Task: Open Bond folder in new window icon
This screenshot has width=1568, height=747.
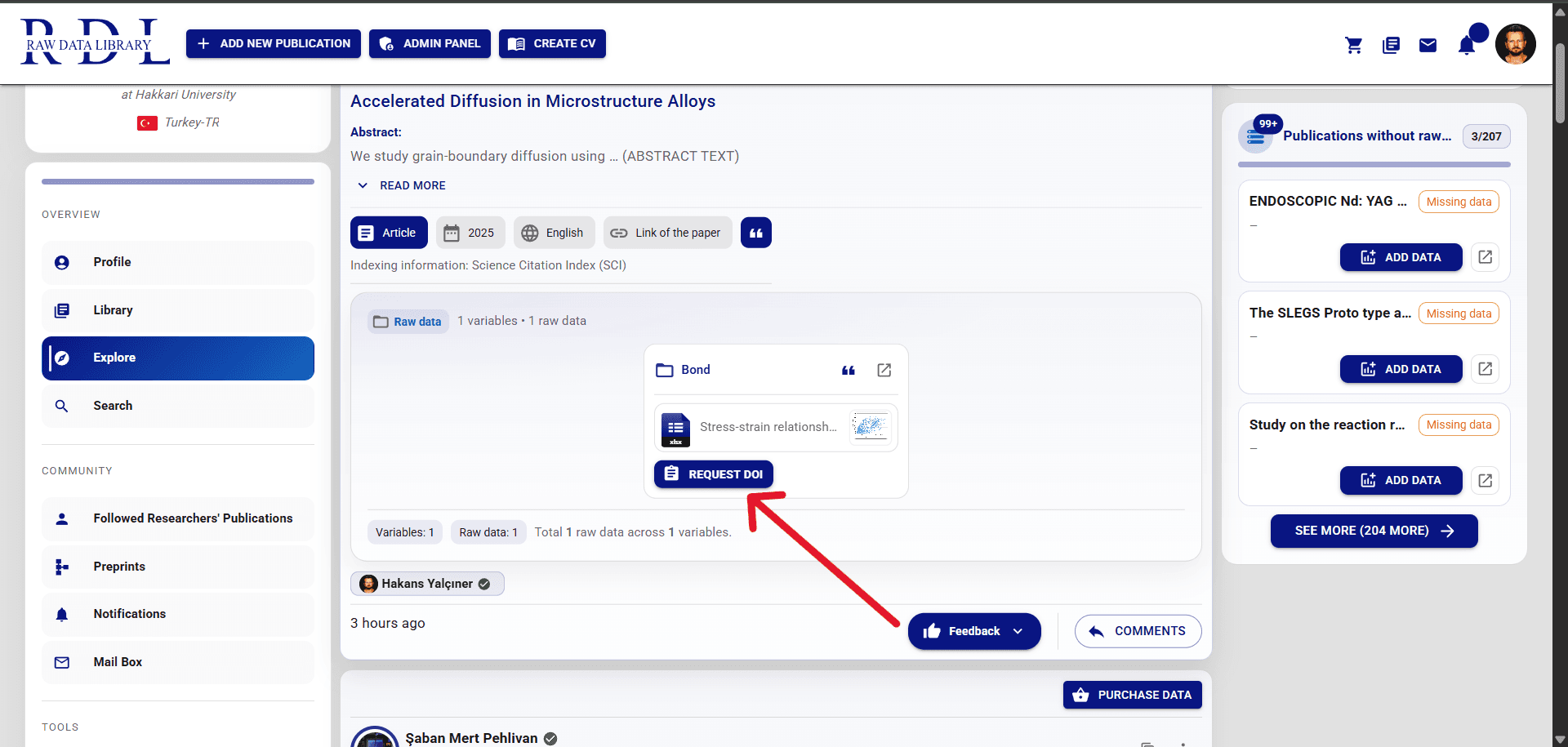Action: pos(884,371)
